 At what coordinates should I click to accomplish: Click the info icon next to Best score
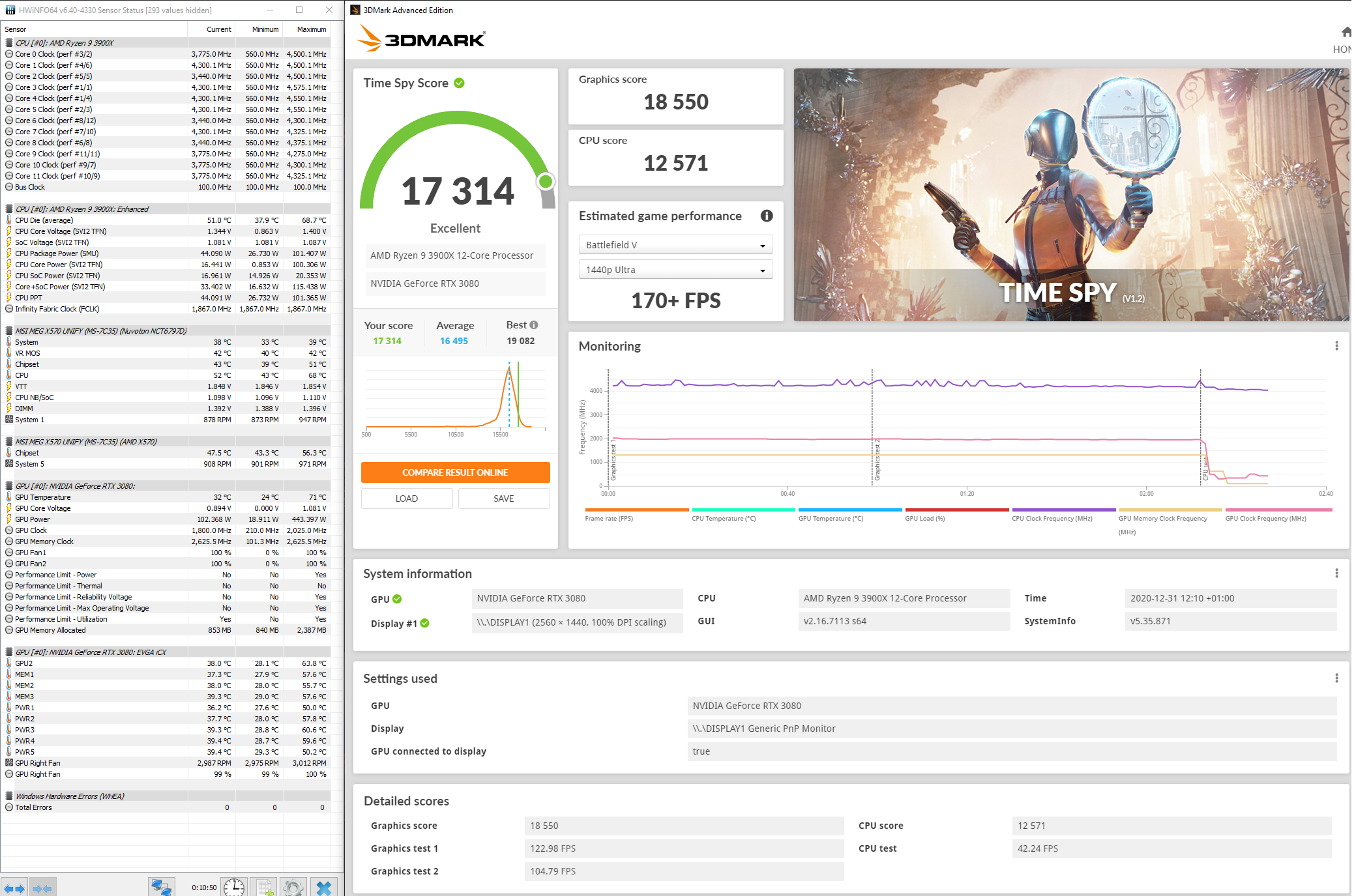[534, 325]
